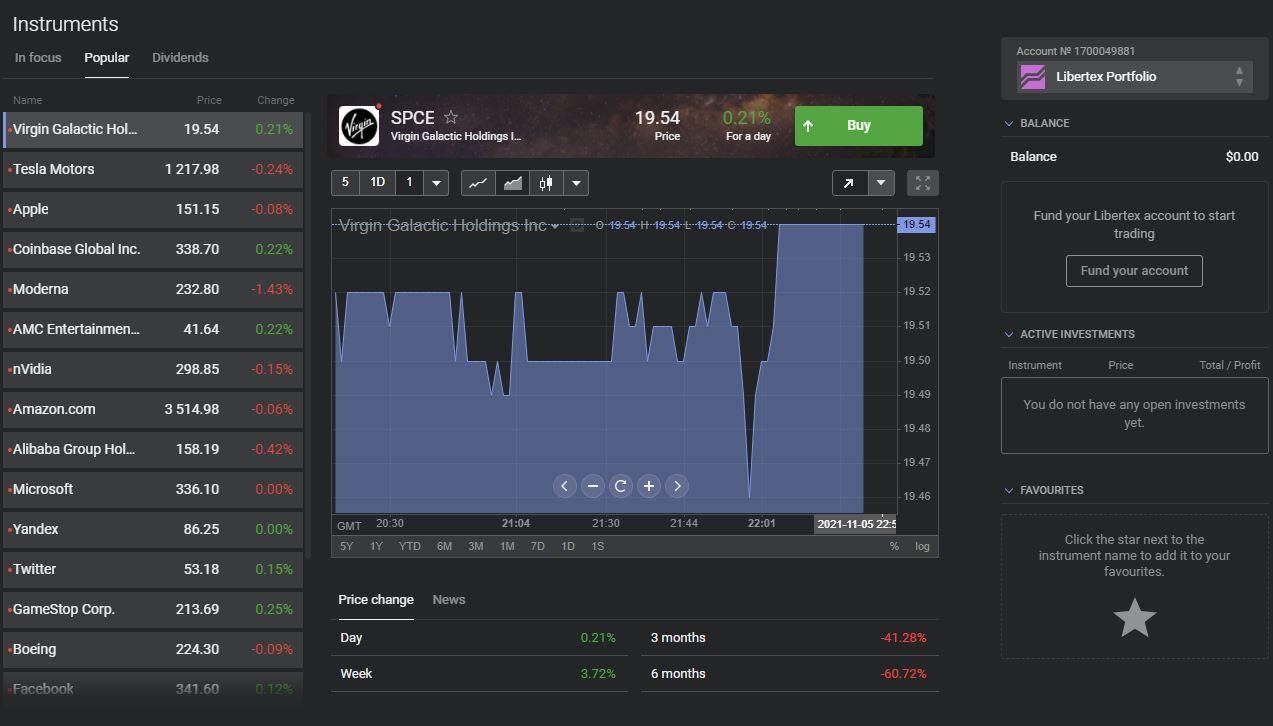Reset the chart view with refresh icon
This screenshot has height=726, width=1273.
621,486
